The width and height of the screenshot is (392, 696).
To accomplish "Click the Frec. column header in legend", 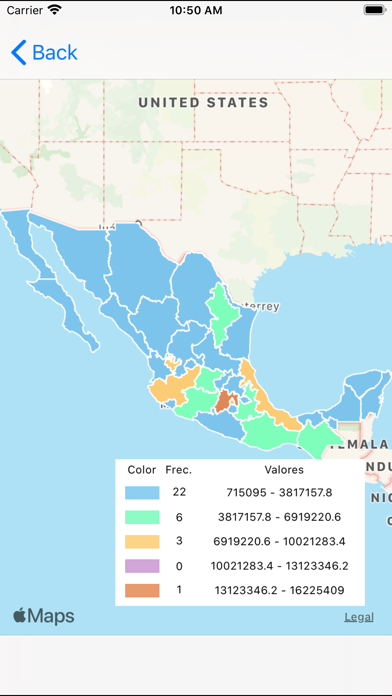I will (179, 470).
